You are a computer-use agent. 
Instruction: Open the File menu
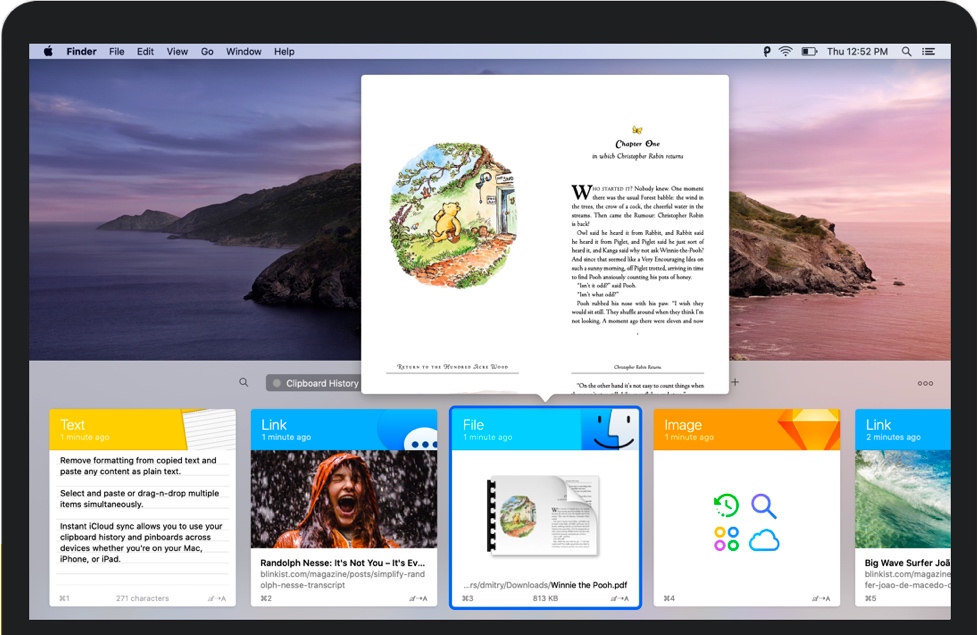pos(117,51)
